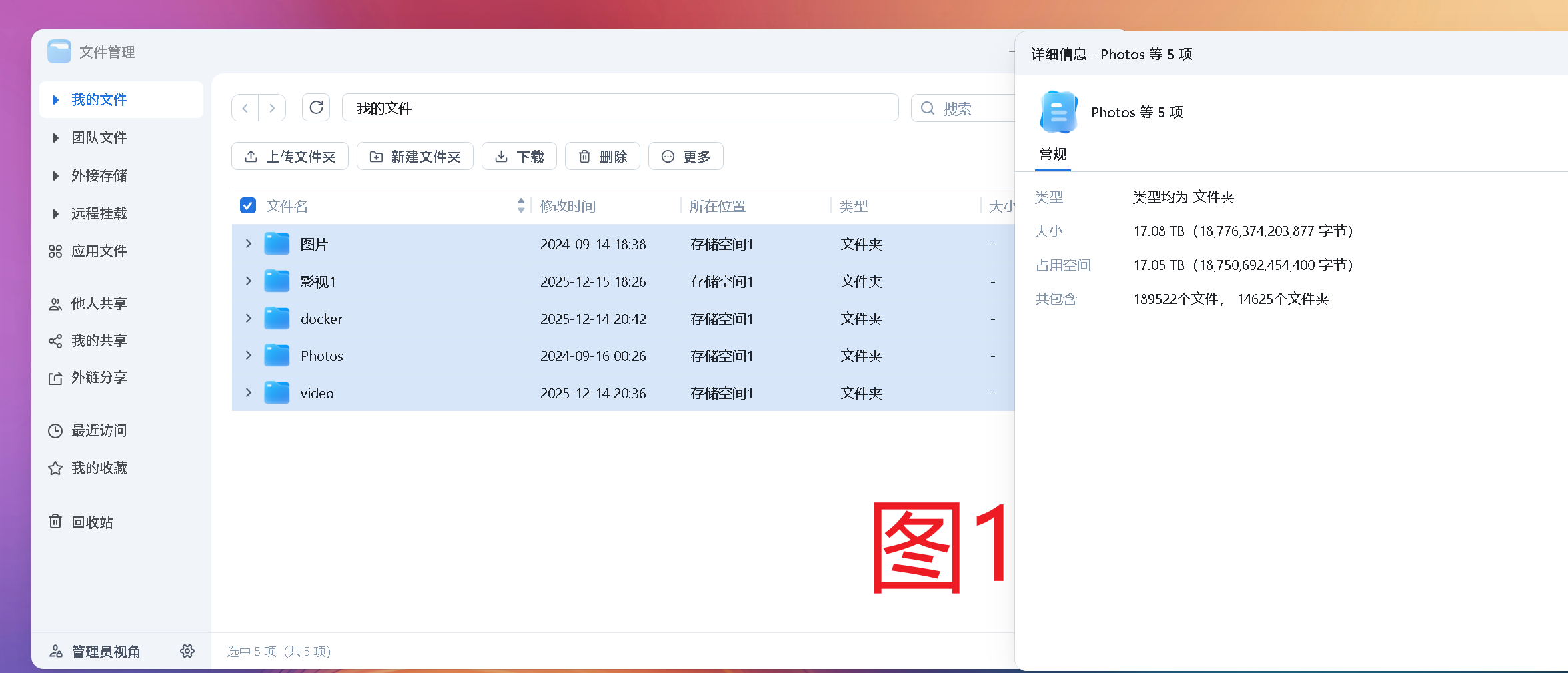
Task: Toggle sort order on 文件名 column
Action: pos(520,205)
